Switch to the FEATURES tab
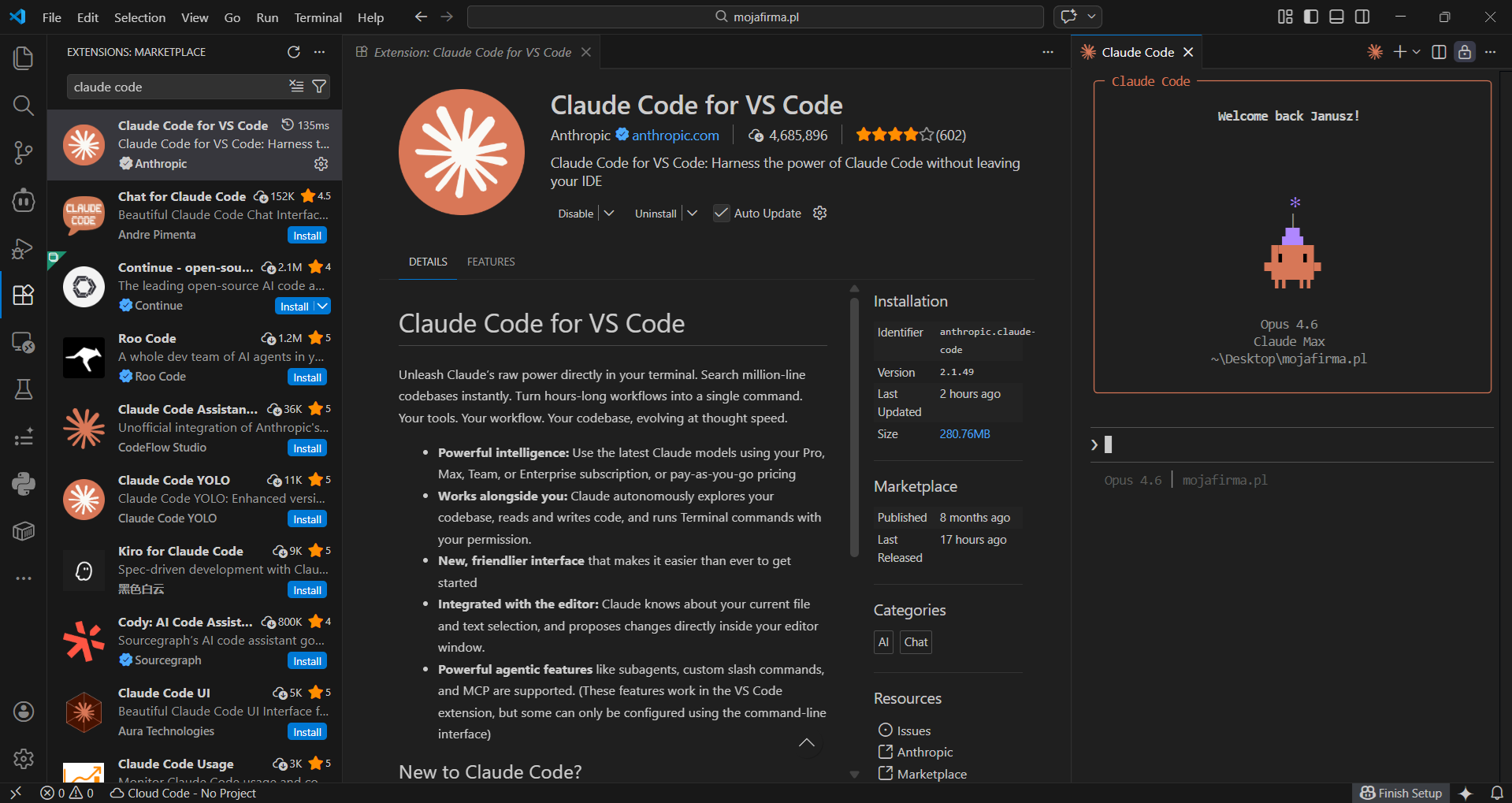This screenshot has height=803, width=1512. point(490,261)
